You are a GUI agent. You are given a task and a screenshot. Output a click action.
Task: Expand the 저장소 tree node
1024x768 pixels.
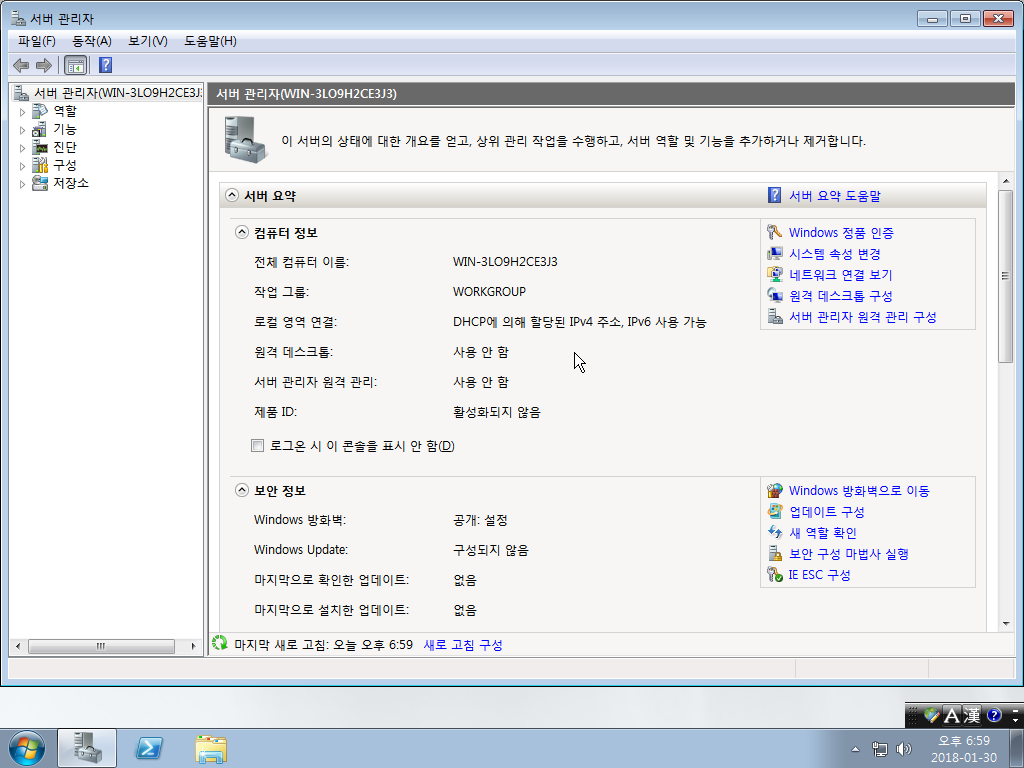tap(22, 184)
